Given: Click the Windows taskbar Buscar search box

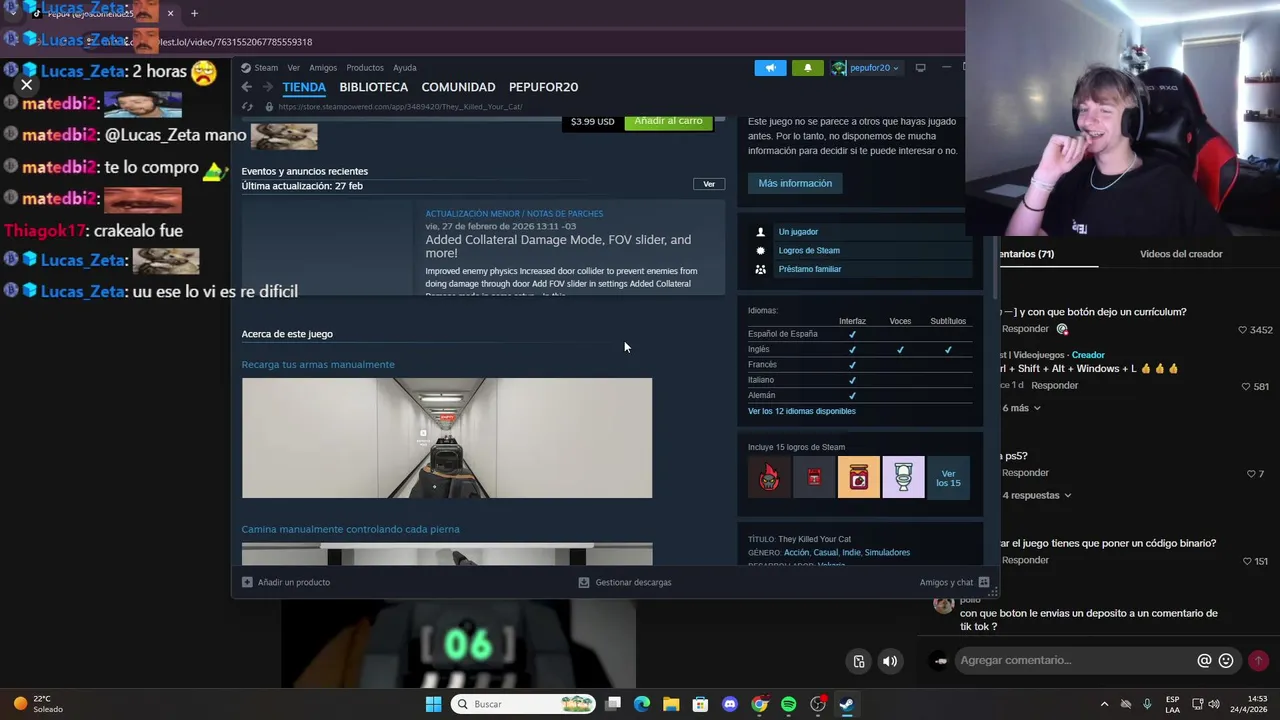Looking at the screenshot, I should click(523, 704).
